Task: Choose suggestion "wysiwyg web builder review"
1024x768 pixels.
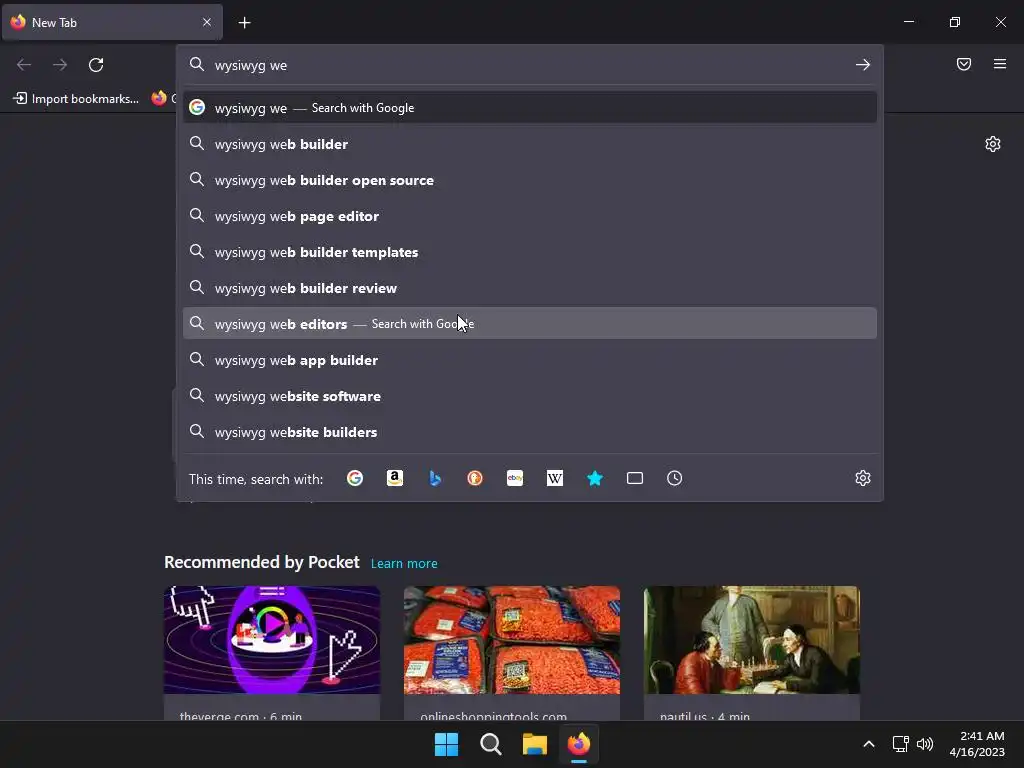Action: [530, 287]
